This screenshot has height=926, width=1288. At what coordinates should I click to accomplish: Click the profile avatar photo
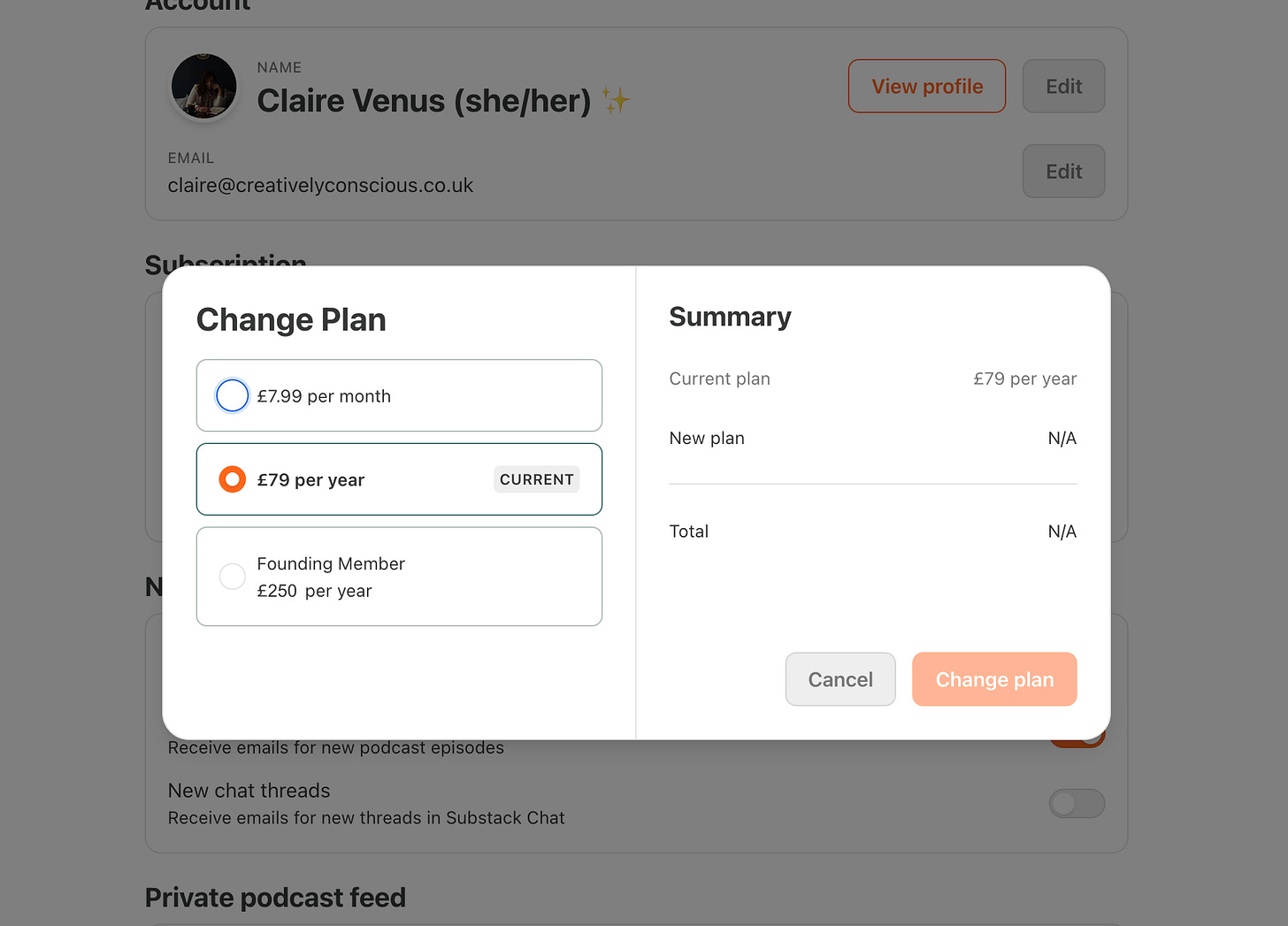[203, 87]
